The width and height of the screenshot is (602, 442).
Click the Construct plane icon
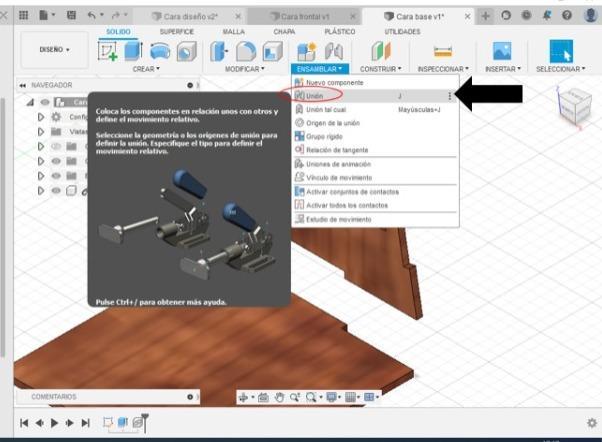[381, 51]
